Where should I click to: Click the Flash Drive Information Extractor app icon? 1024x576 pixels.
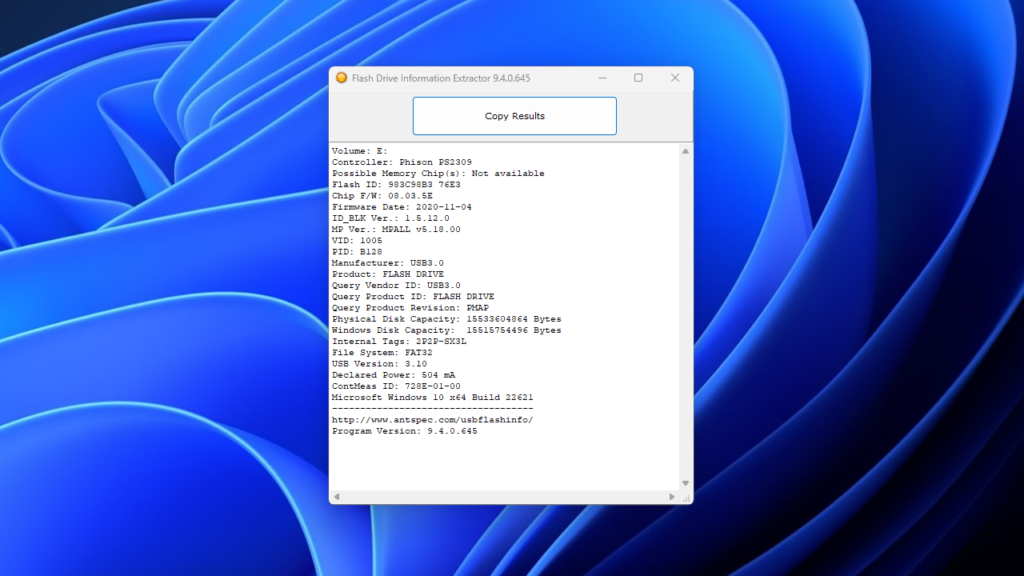341,78
